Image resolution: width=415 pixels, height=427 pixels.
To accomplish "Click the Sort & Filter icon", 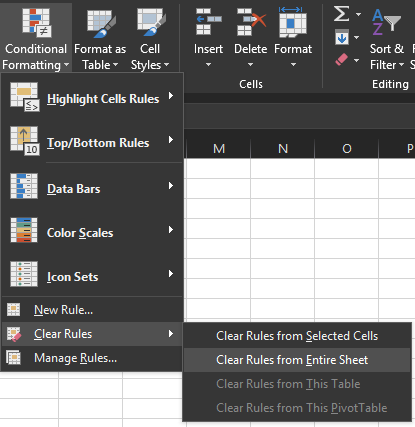I will coord(386,22).
